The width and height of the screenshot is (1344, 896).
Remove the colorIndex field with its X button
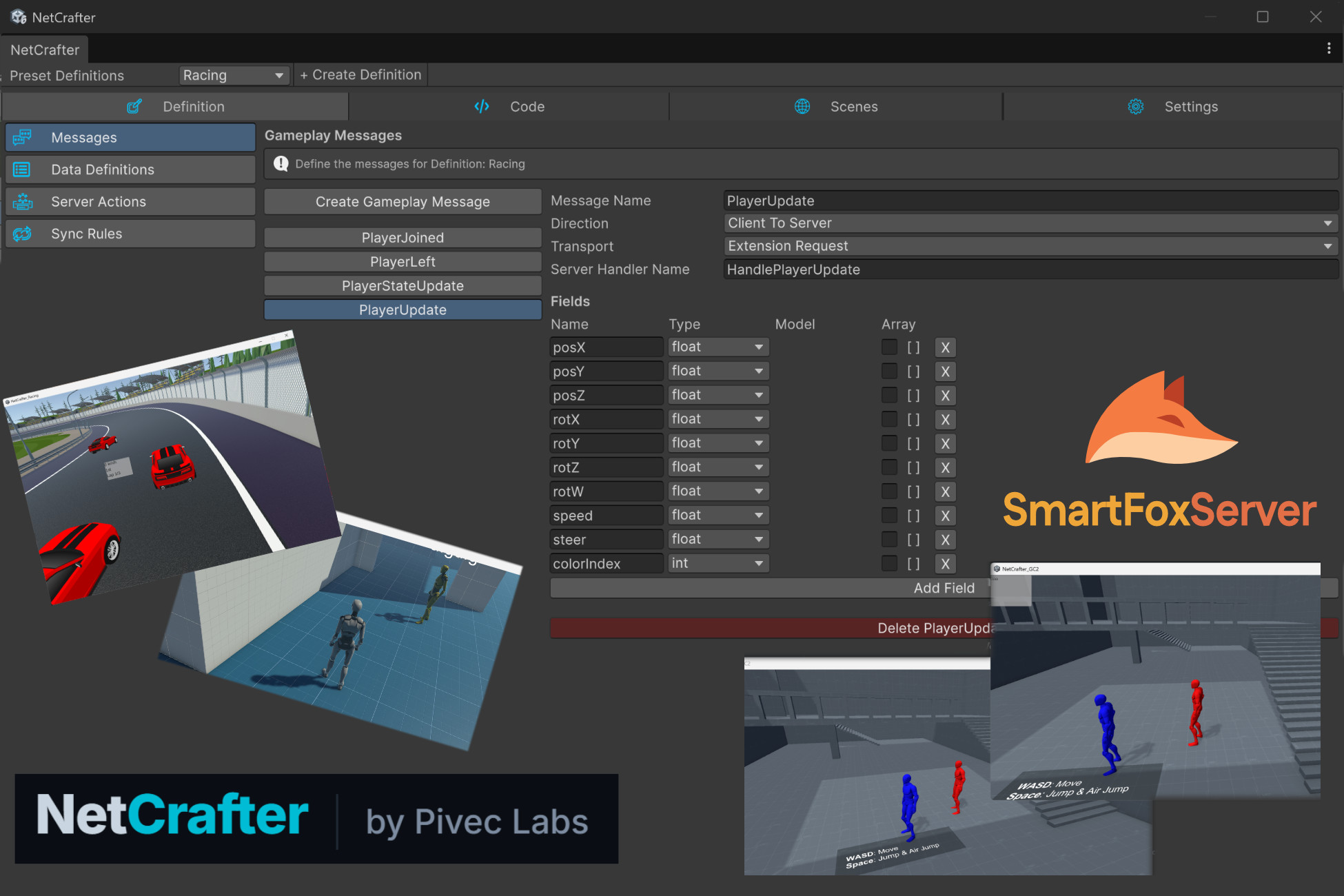tap(945, 564)
